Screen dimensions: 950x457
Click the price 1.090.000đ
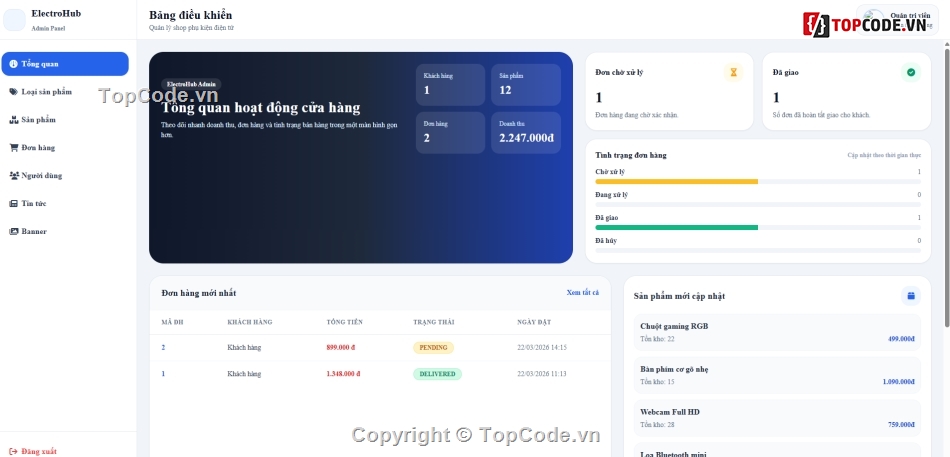899,382
